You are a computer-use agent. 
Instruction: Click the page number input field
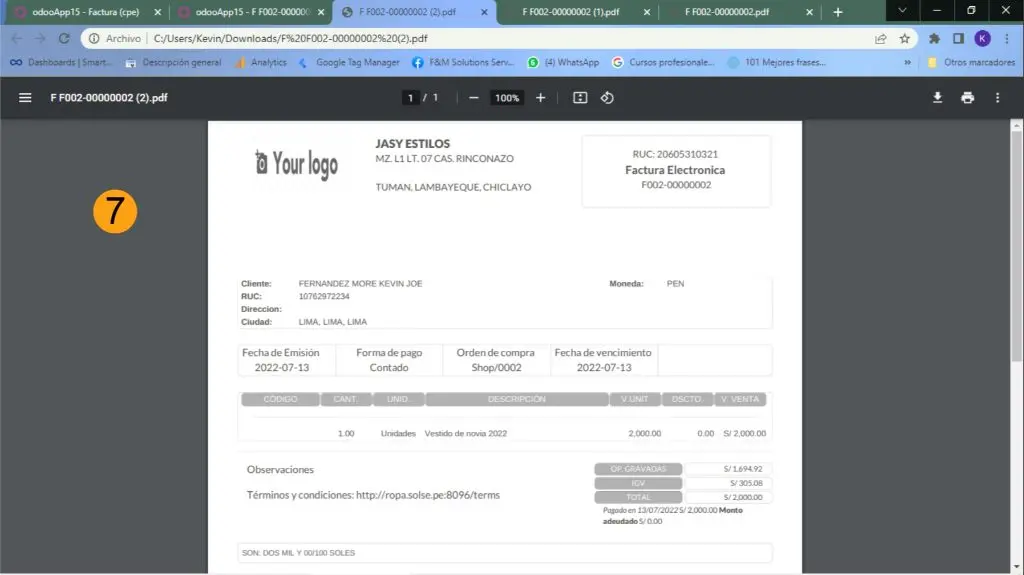410,98
